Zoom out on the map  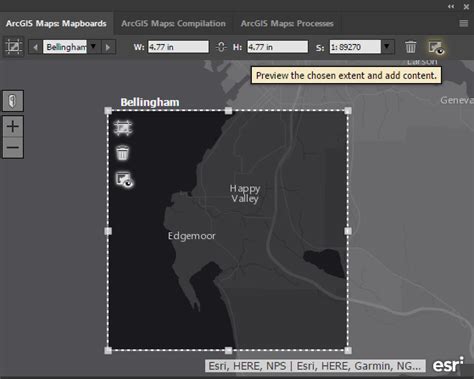(x=13, y=148)
